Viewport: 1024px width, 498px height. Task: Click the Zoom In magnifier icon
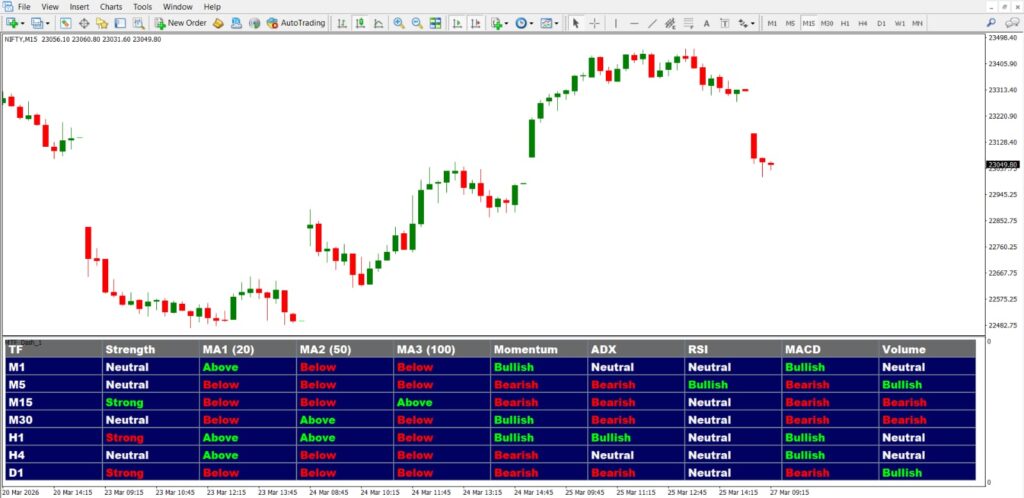click(399, 22)
